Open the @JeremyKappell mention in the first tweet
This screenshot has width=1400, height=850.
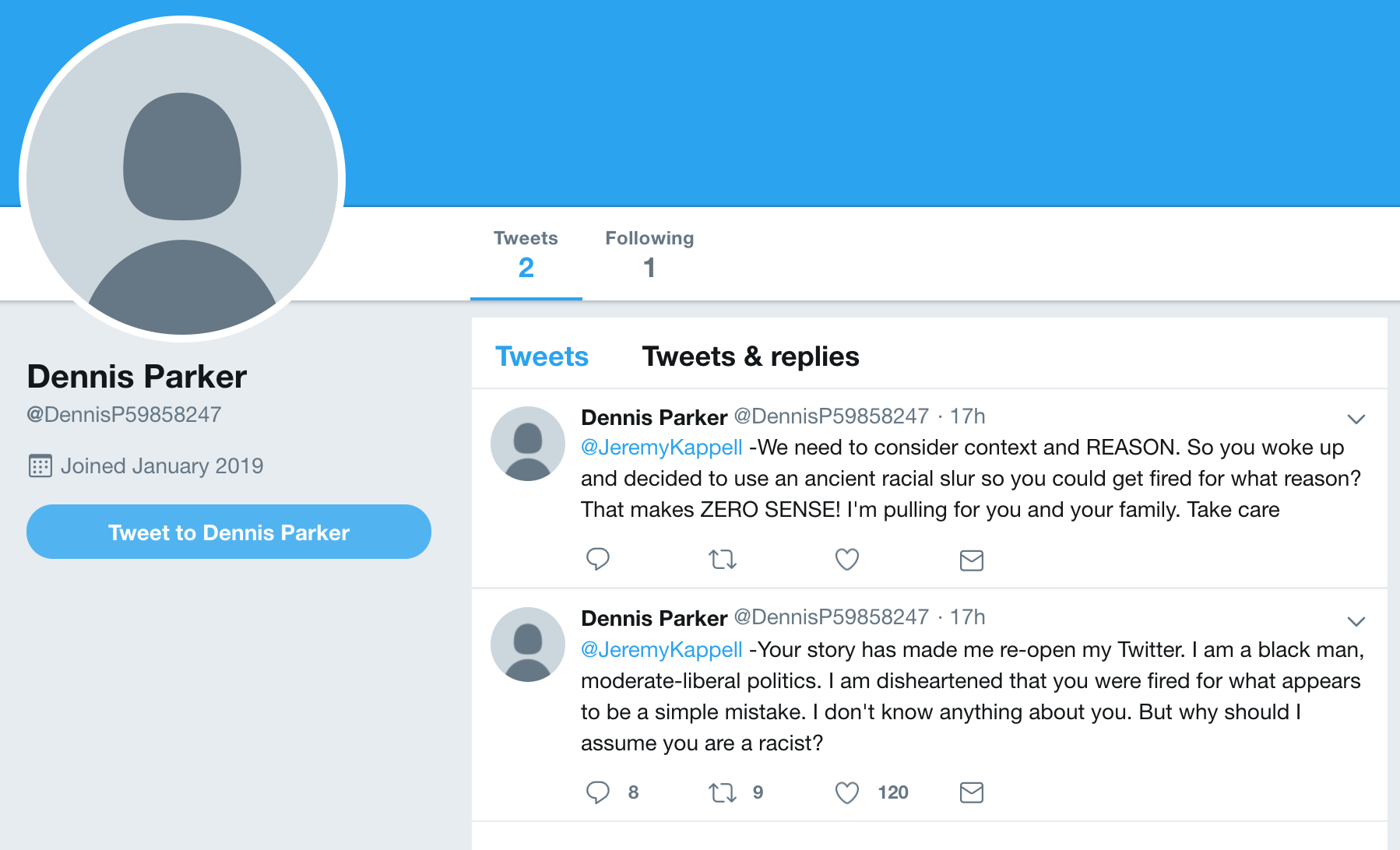pos(662,448)
